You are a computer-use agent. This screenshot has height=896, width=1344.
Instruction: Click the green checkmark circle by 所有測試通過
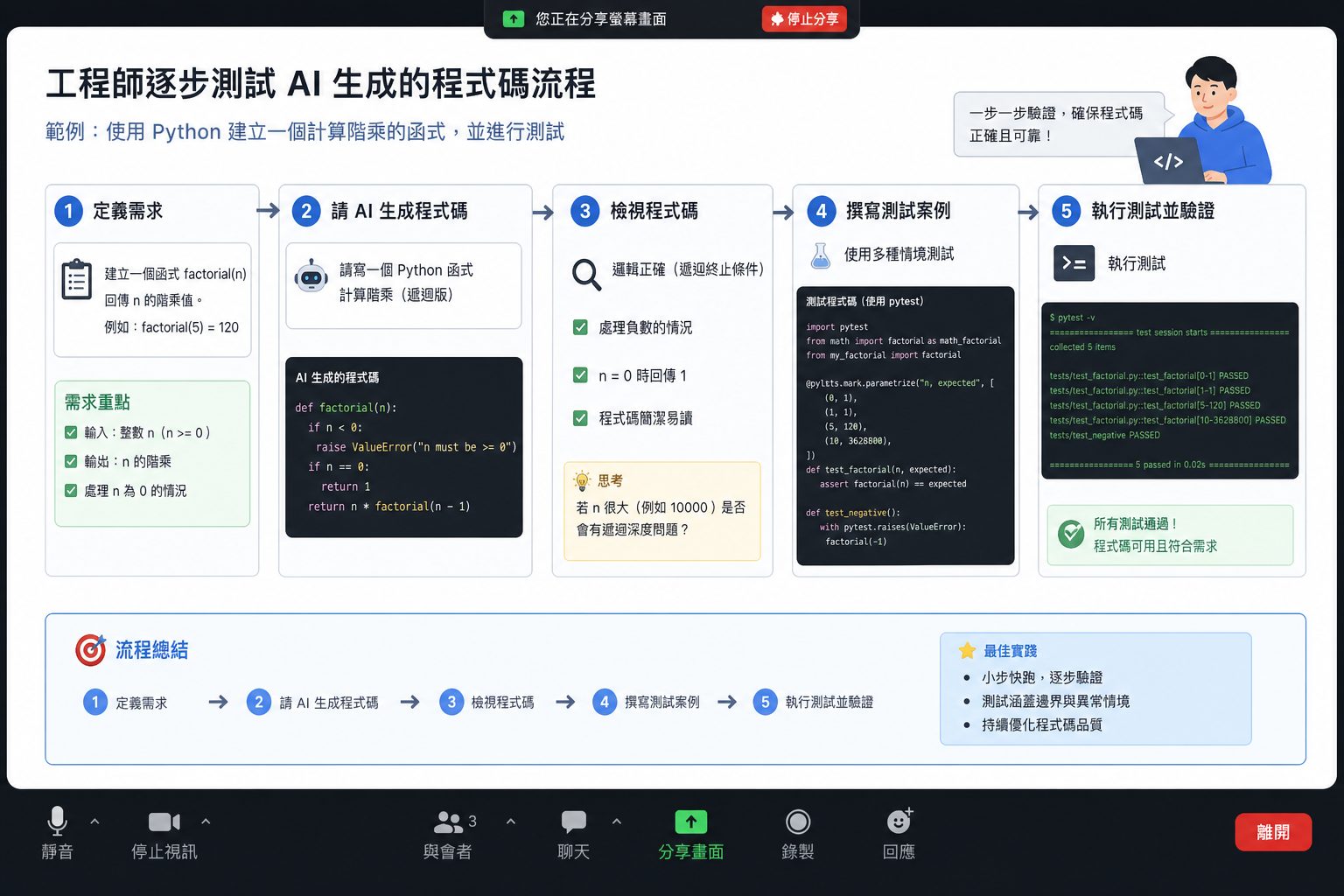(x=1071, y=534)
